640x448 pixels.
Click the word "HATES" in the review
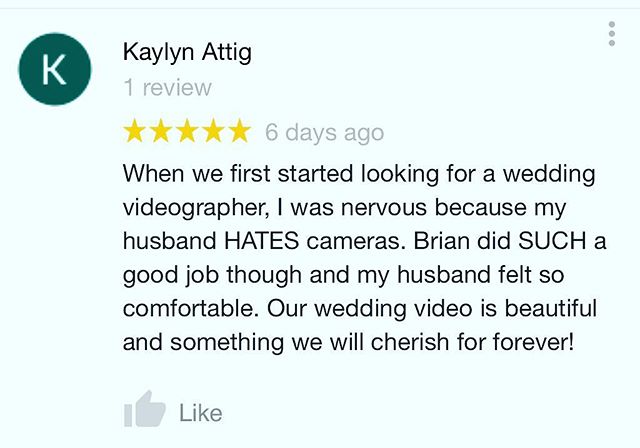pyautogui.click(x=262, y=241)
